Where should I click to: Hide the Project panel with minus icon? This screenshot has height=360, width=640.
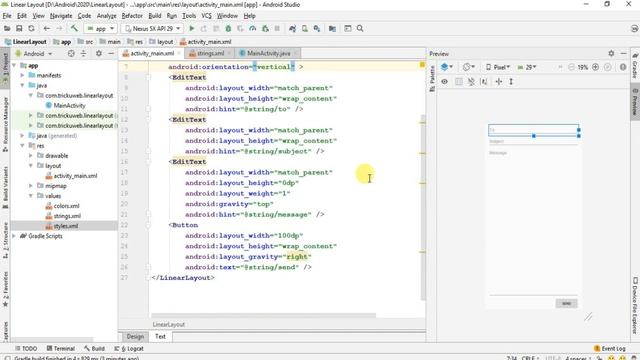111,53
